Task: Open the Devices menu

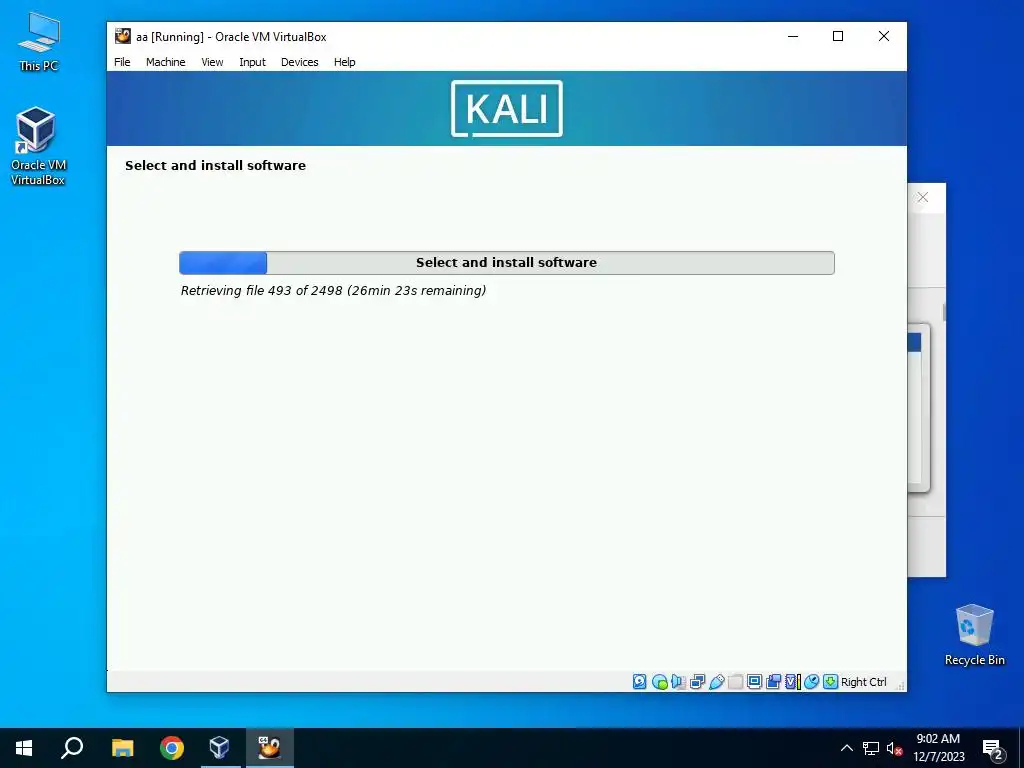Action: pos(300,62)
